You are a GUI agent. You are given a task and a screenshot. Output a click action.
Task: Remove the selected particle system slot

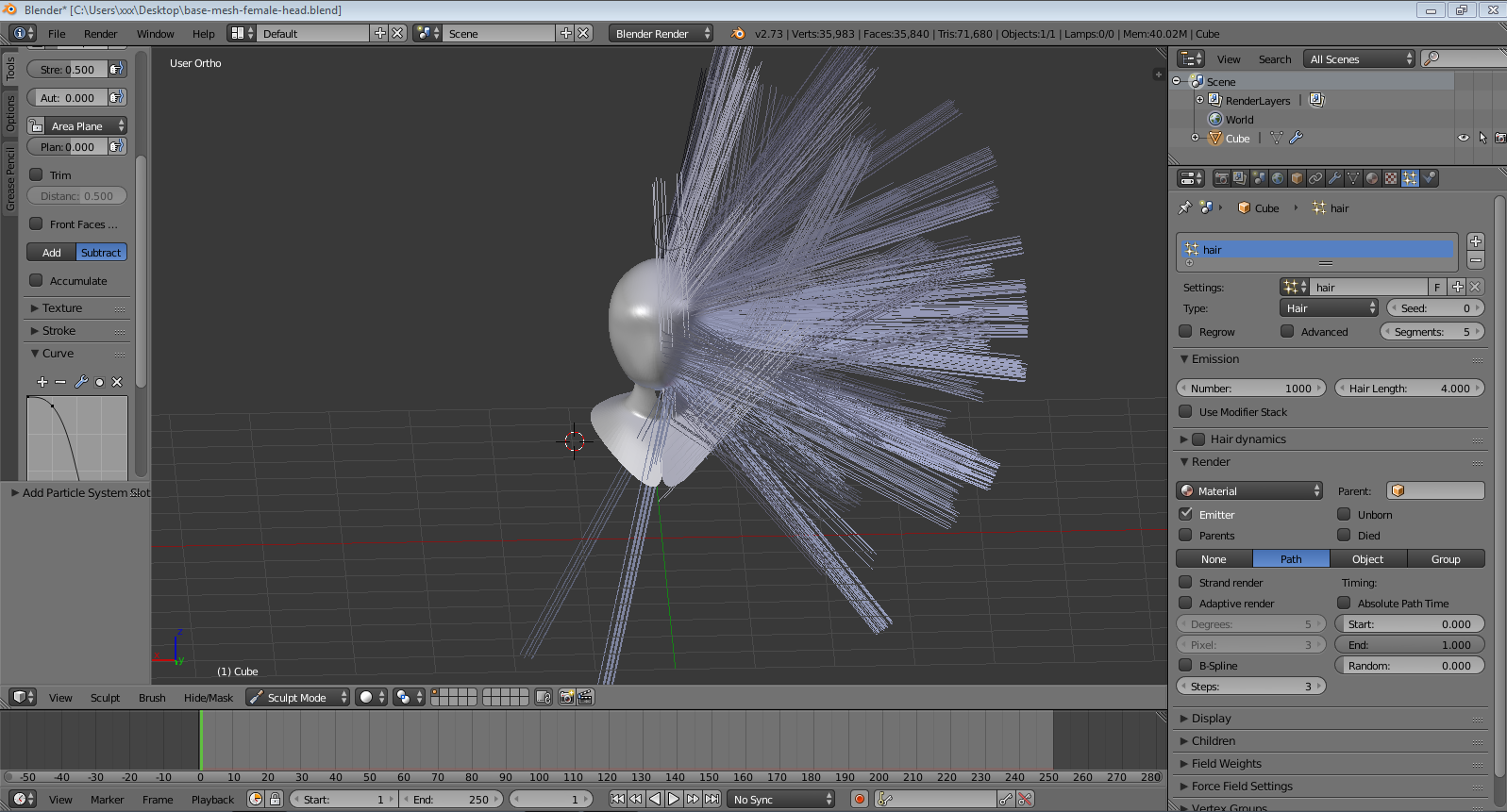[1476, 260]
